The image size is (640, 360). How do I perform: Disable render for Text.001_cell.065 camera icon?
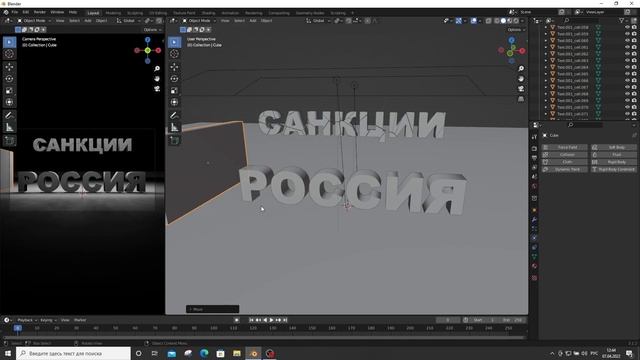pos(634,74)
